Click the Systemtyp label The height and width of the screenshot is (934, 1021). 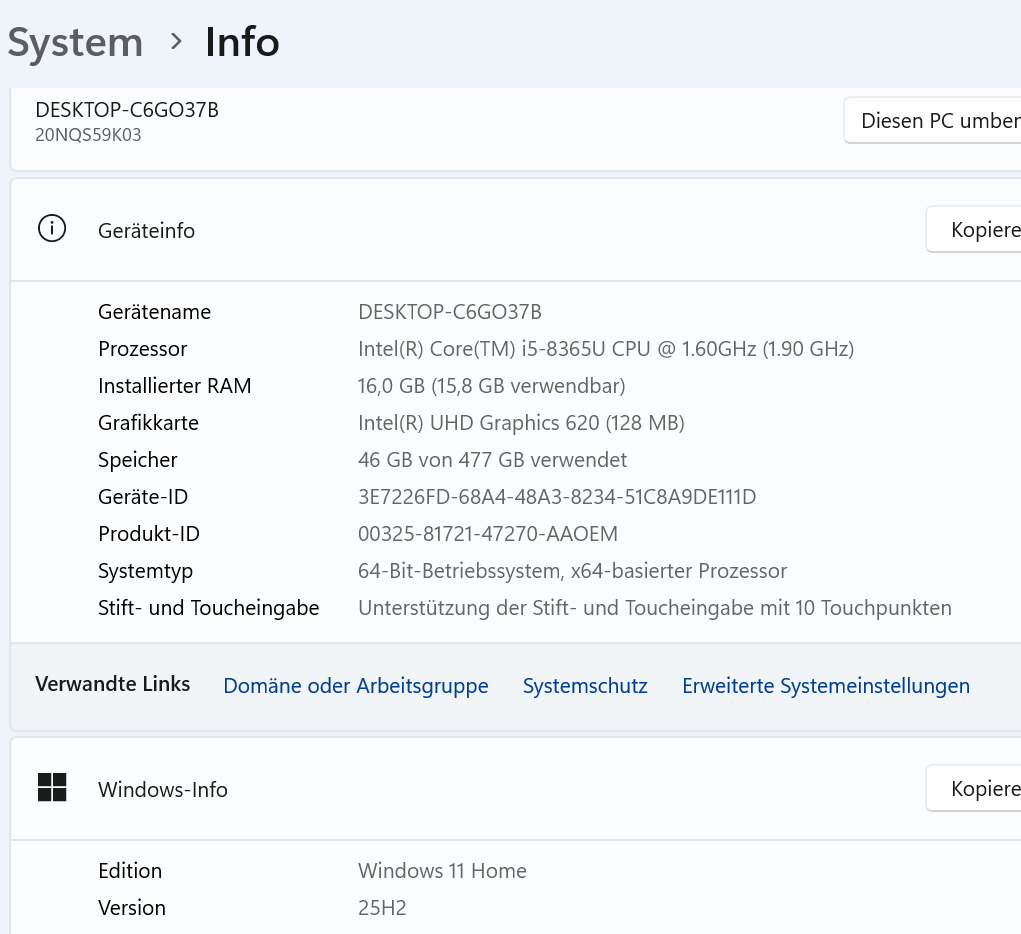[145, 571]
